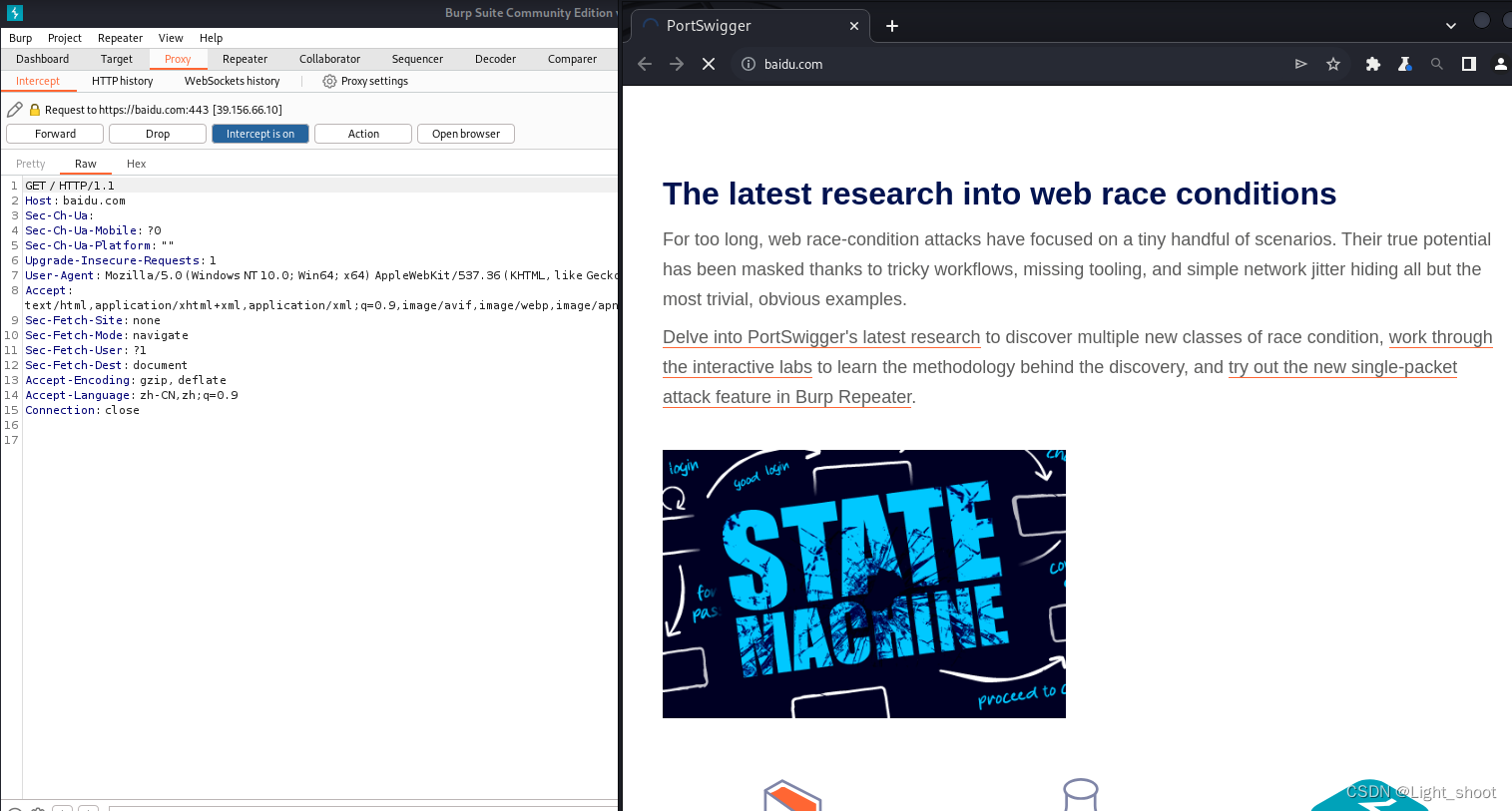Toggle the browser side panel icon
Viewport: 1512px width, 811px height.
(x=1469, y=64)
